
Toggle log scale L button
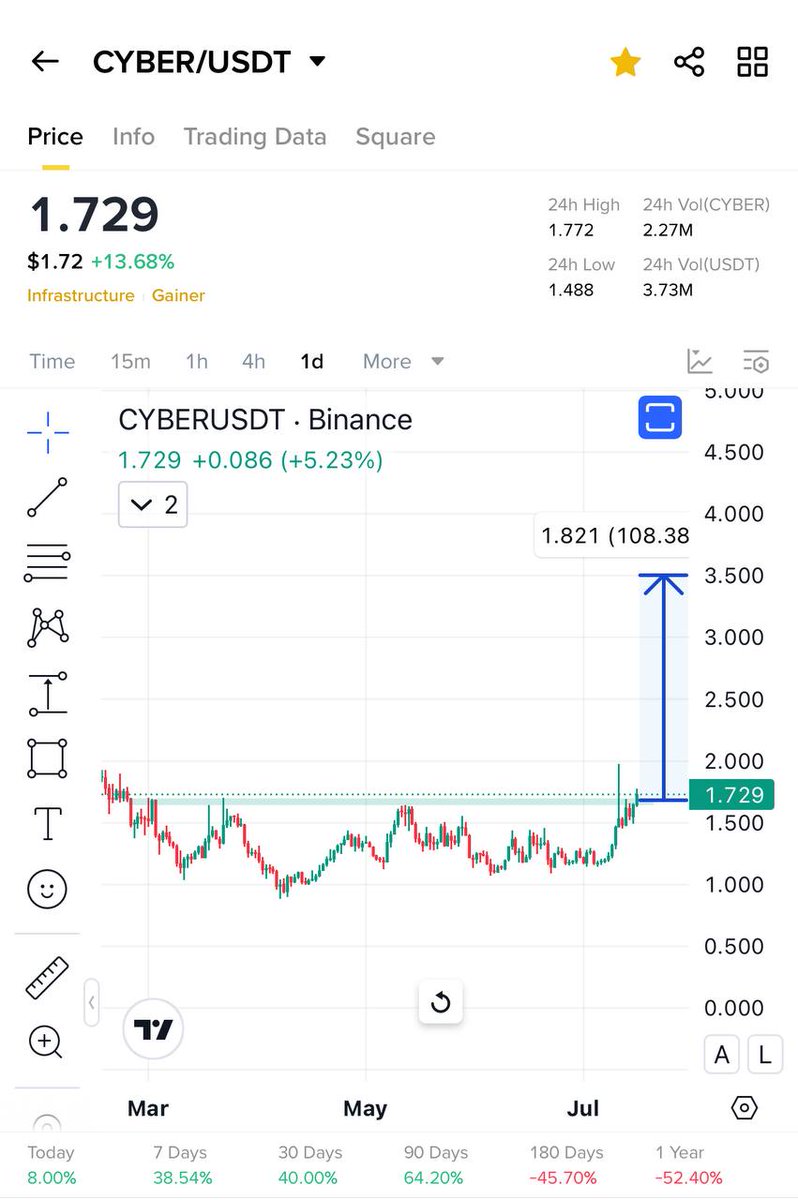765,1054
